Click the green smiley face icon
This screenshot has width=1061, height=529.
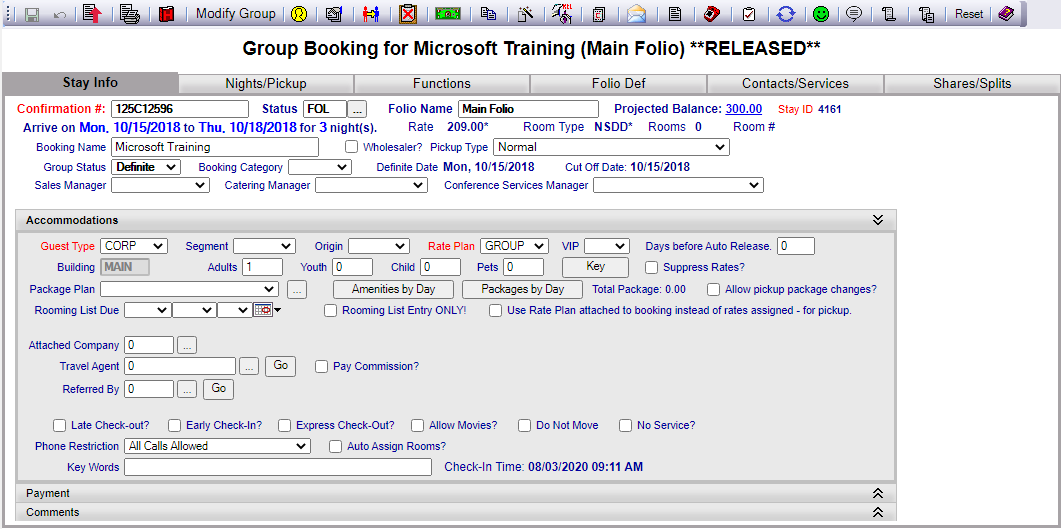click(x=821, y=14)
